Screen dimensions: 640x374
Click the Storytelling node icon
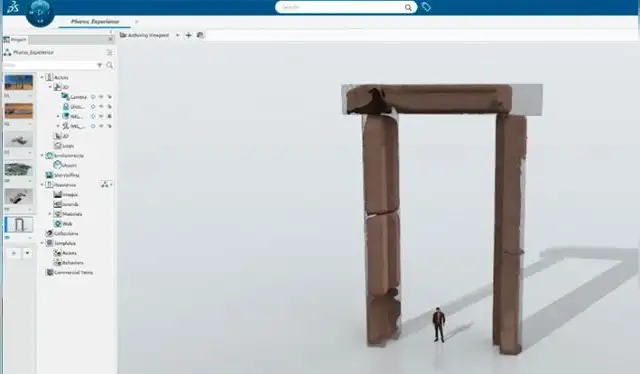click(49, 175)
